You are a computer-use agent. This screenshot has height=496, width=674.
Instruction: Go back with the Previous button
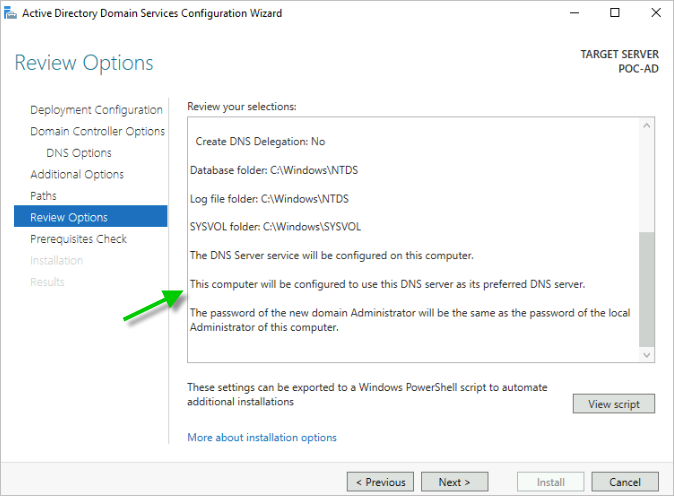pyautogui.click(x=380, y=482)
